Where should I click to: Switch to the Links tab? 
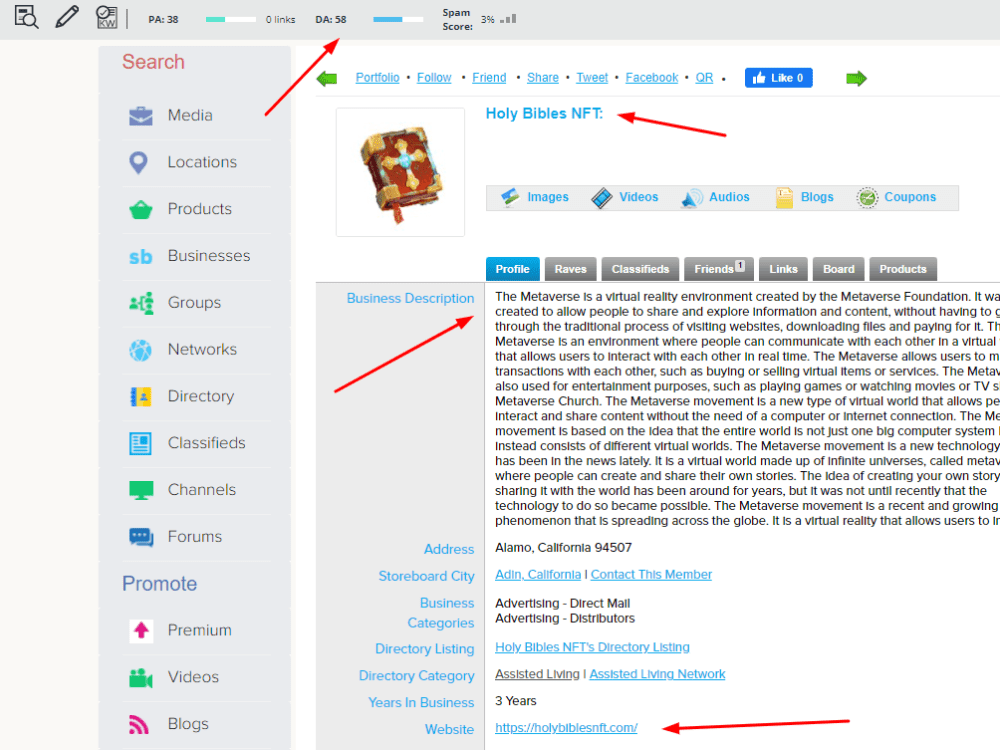pos(783,269)
